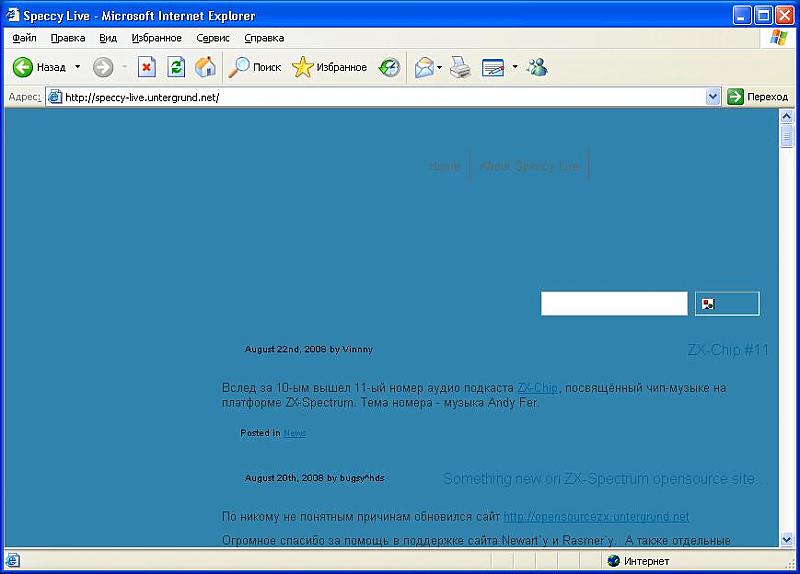Click the page search text field
800x574 pixels.
tap(614, 304)
